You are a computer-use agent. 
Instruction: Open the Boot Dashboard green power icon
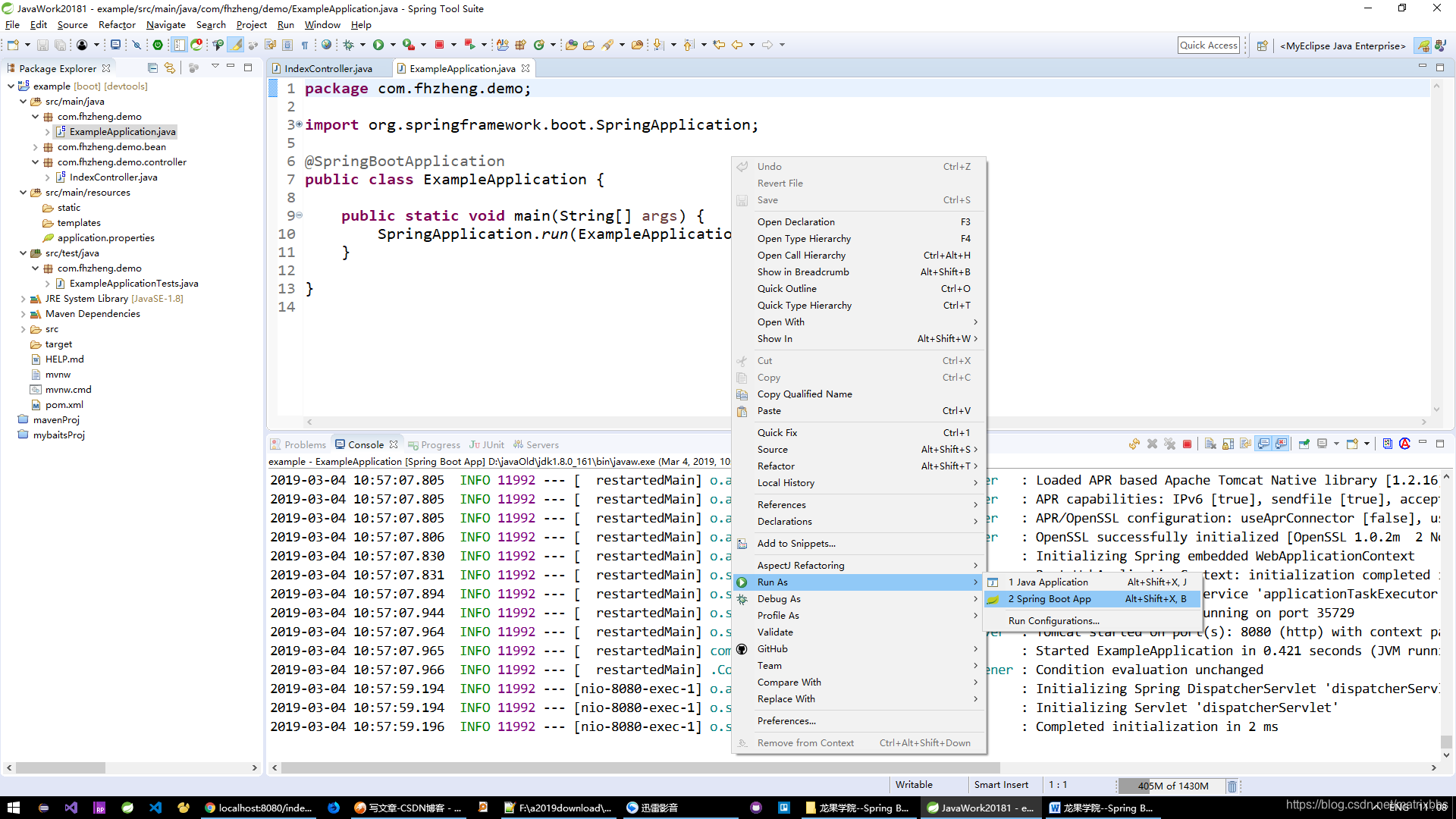pos(158,45)
